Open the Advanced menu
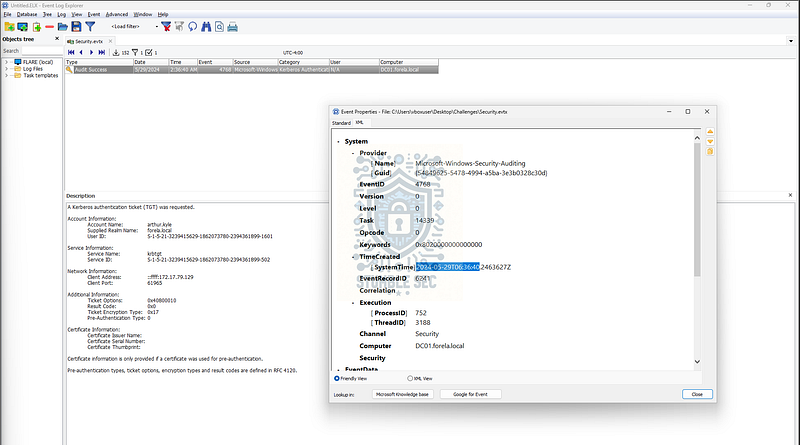The height and width of the screenshot is (445, 800). pyautogui.click(x=117, y=14)
